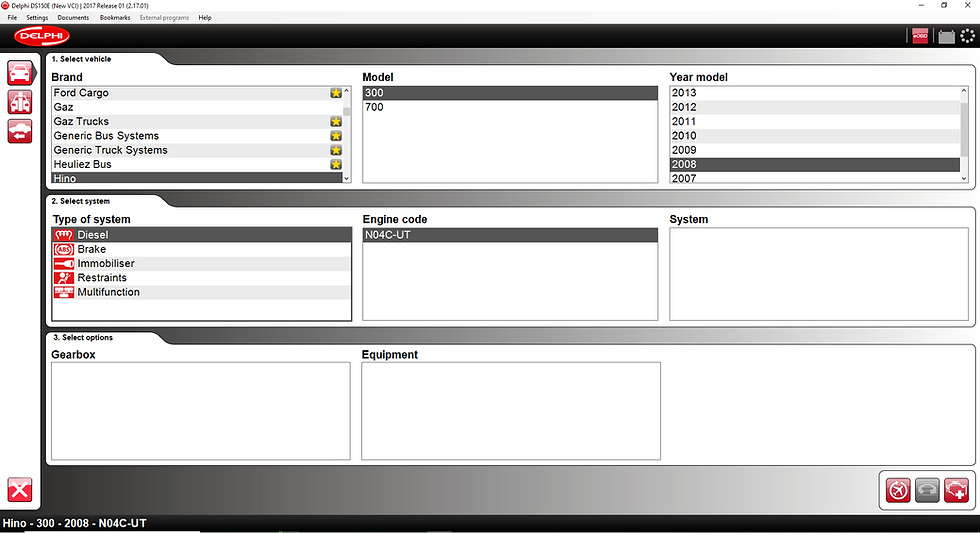Select Multifunction system type
This screenshot has width=980, height=533.
[202, 292]
